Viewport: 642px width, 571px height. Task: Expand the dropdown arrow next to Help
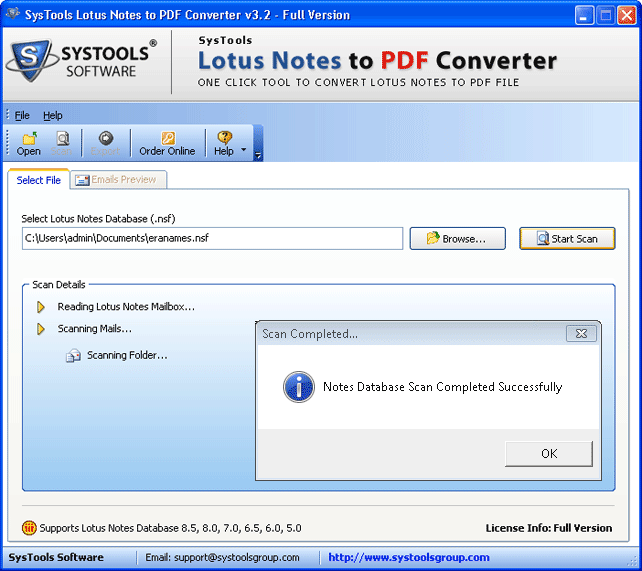tap(244, 149)
